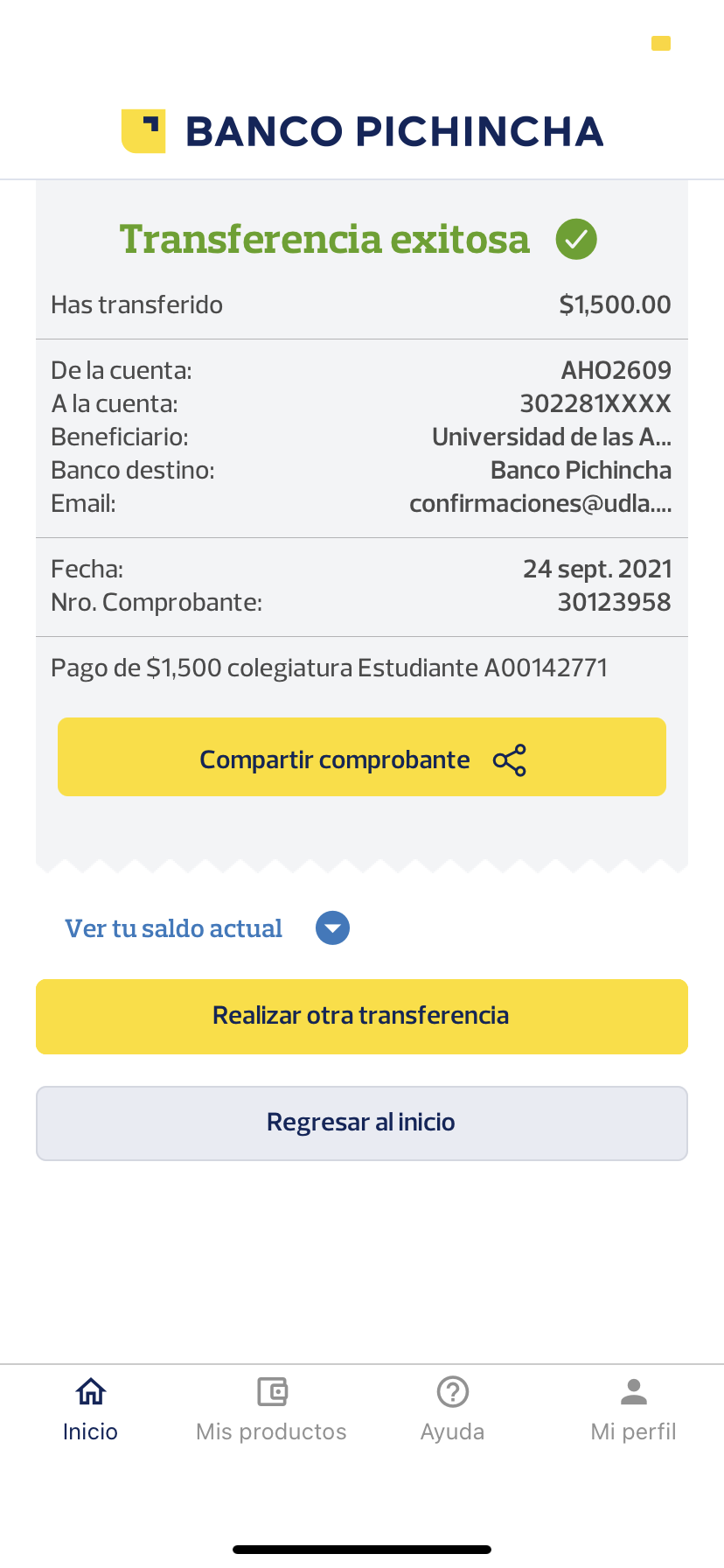This screenshot has width=724, height=1568.
Task: Open the Mi perfil person icon
Action: coord(634,1391)
